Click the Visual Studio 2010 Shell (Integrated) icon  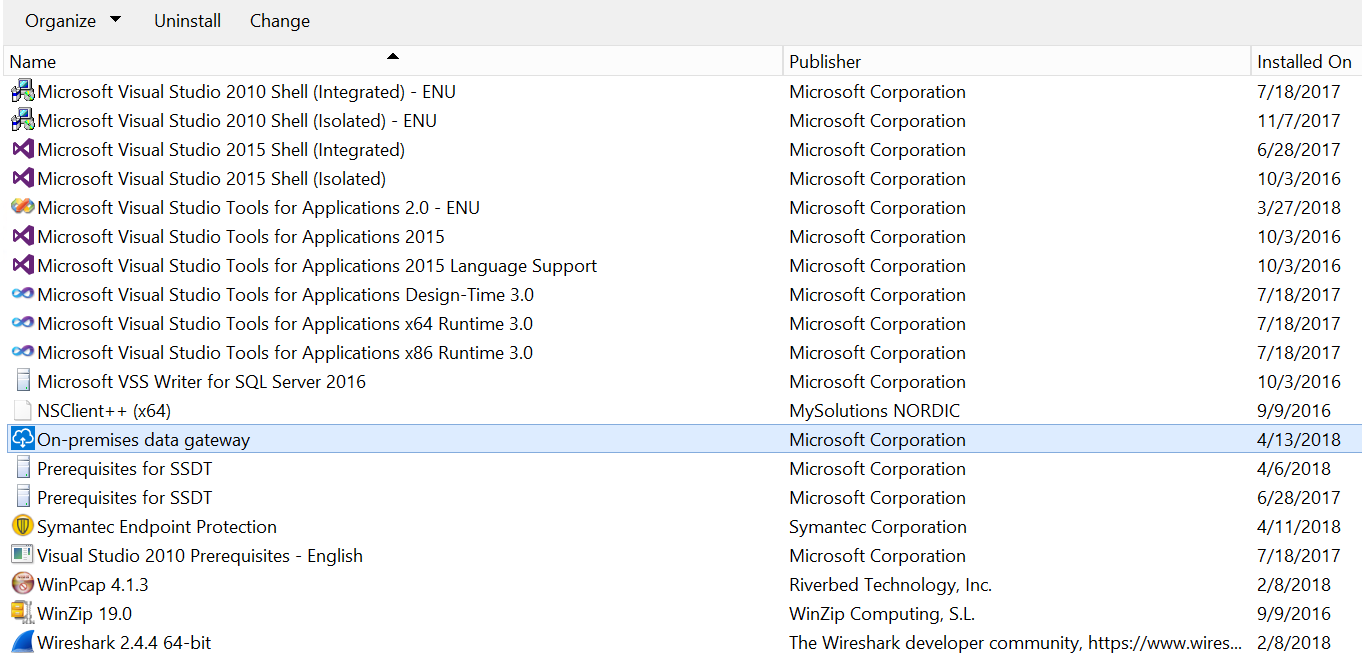pyautogui.click(x=22, y=92)
